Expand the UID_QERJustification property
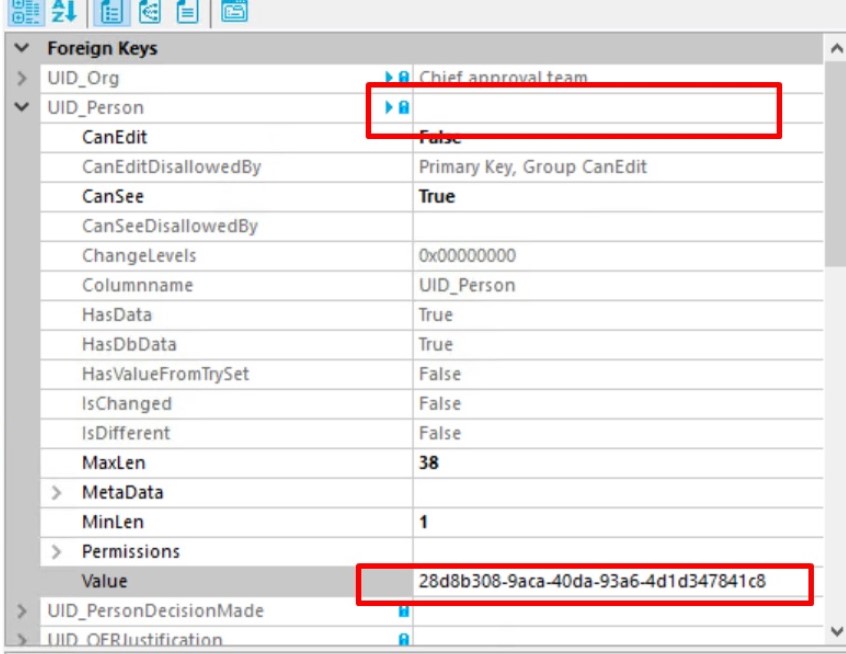 tap(22, 640)
